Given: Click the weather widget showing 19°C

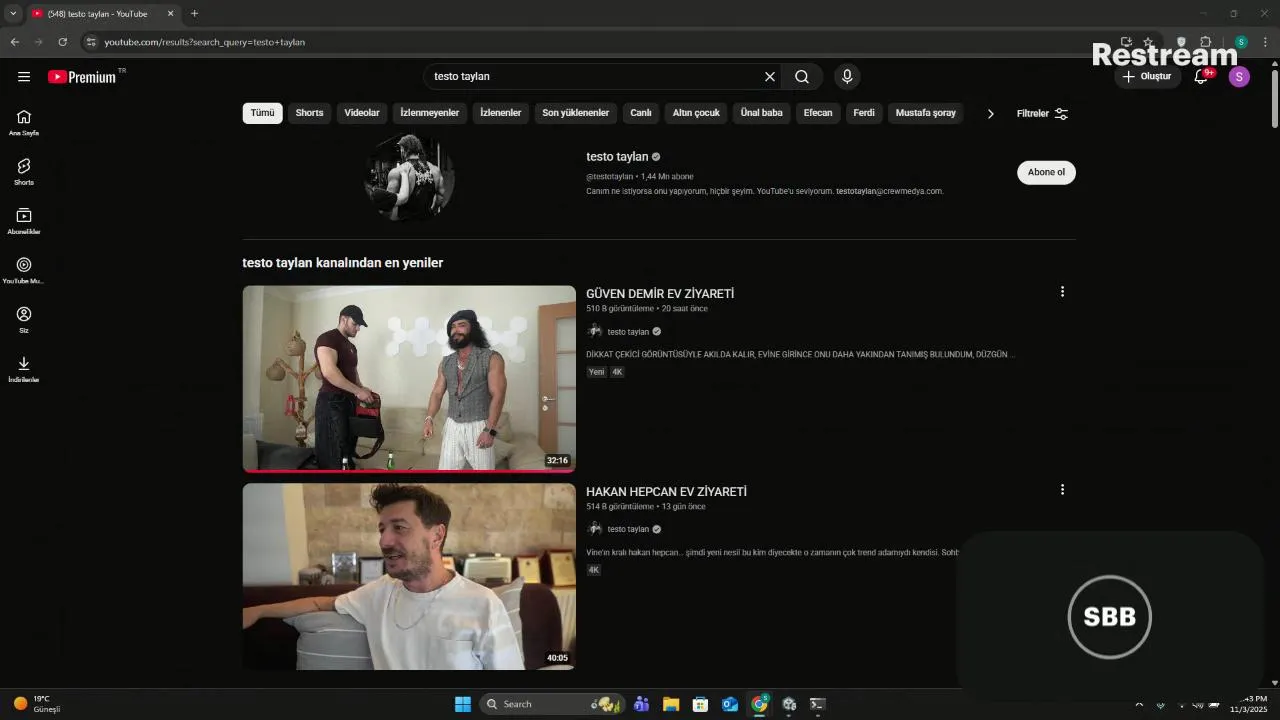Looking at the screenshot, I should [38, 704].
